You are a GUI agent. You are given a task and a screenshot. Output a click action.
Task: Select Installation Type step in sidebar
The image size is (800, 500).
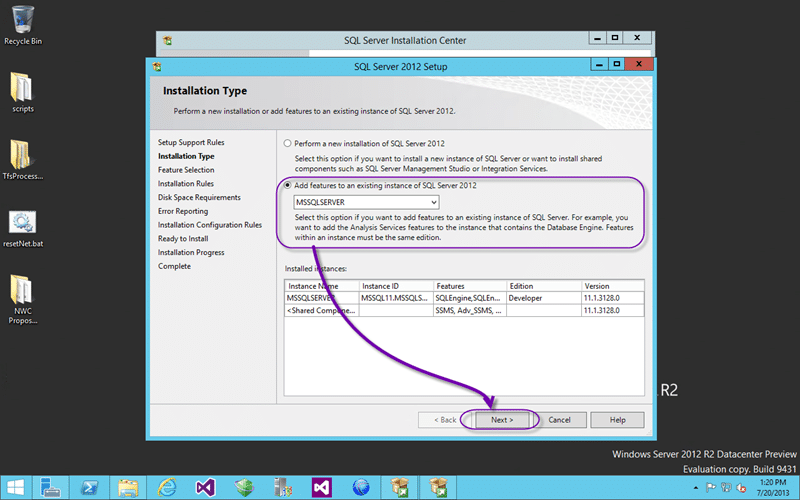point(186,156)
